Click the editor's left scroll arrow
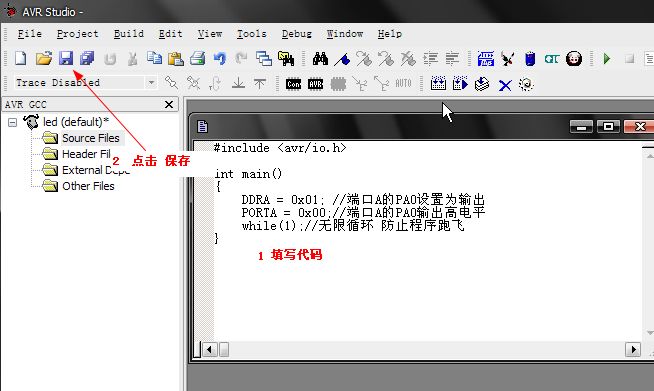The image size is (654, 391). 209,349
